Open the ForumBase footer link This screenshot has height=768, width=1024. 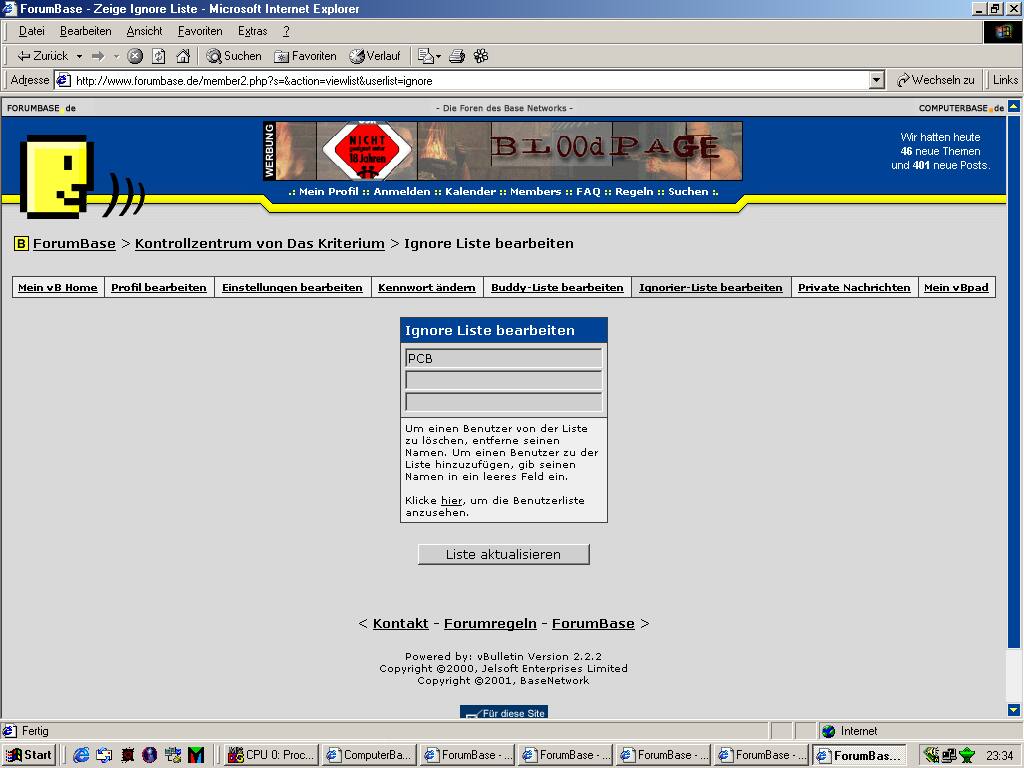pyautogui.click(x=593, y=624)
